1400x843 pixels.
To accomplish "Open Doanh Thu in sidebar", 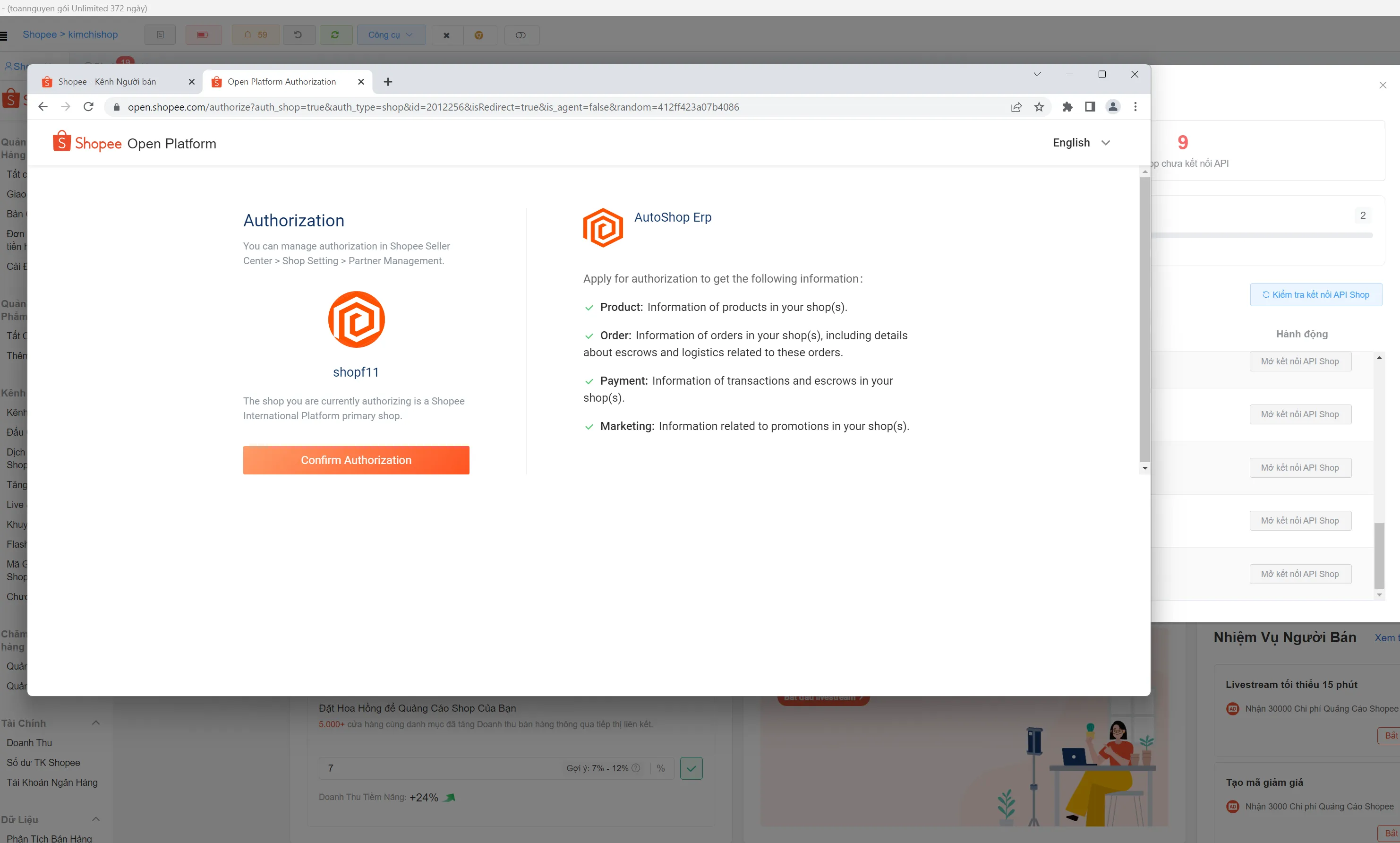I will 30,742.
